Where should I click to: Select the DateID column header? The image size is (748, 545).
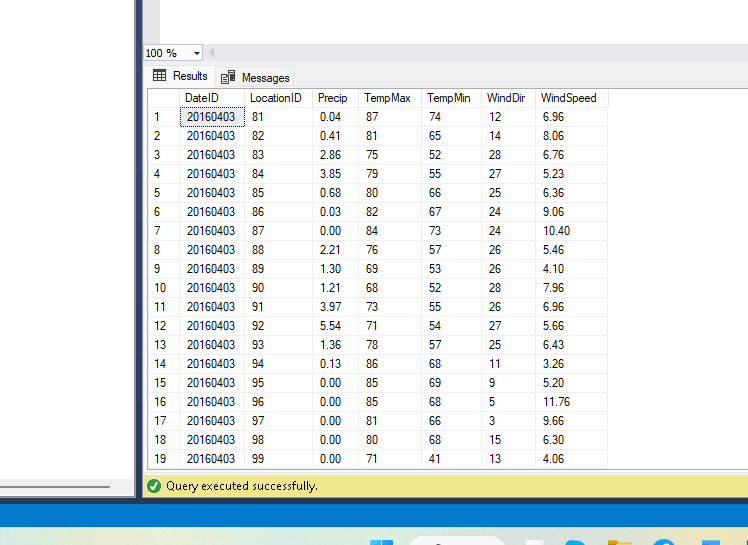(x=201, y=98)
